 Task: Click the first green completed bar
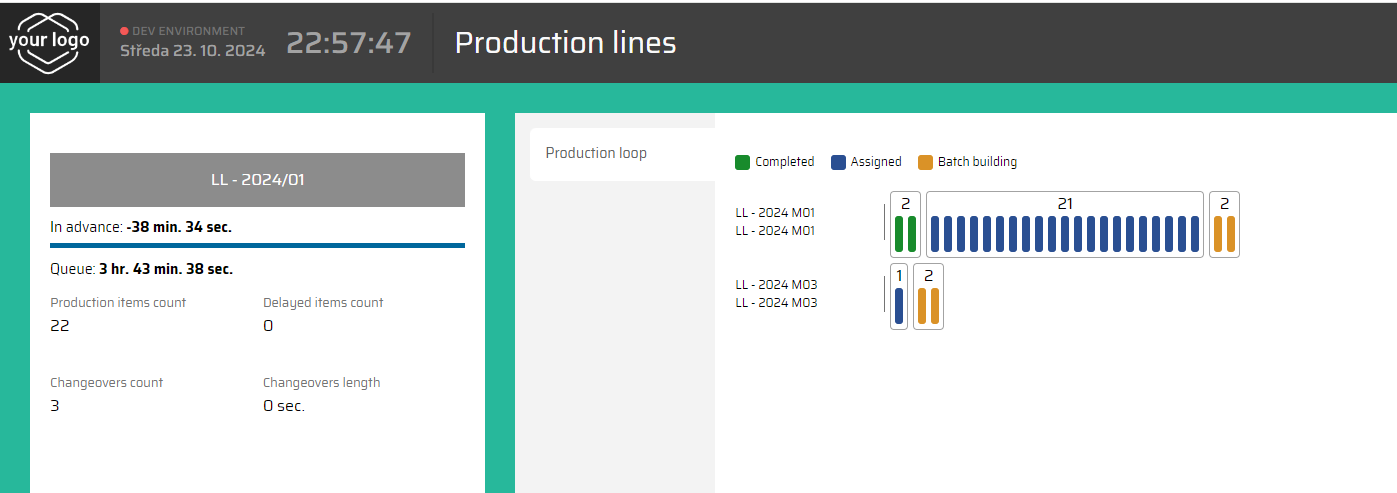(x=899, y=233)
